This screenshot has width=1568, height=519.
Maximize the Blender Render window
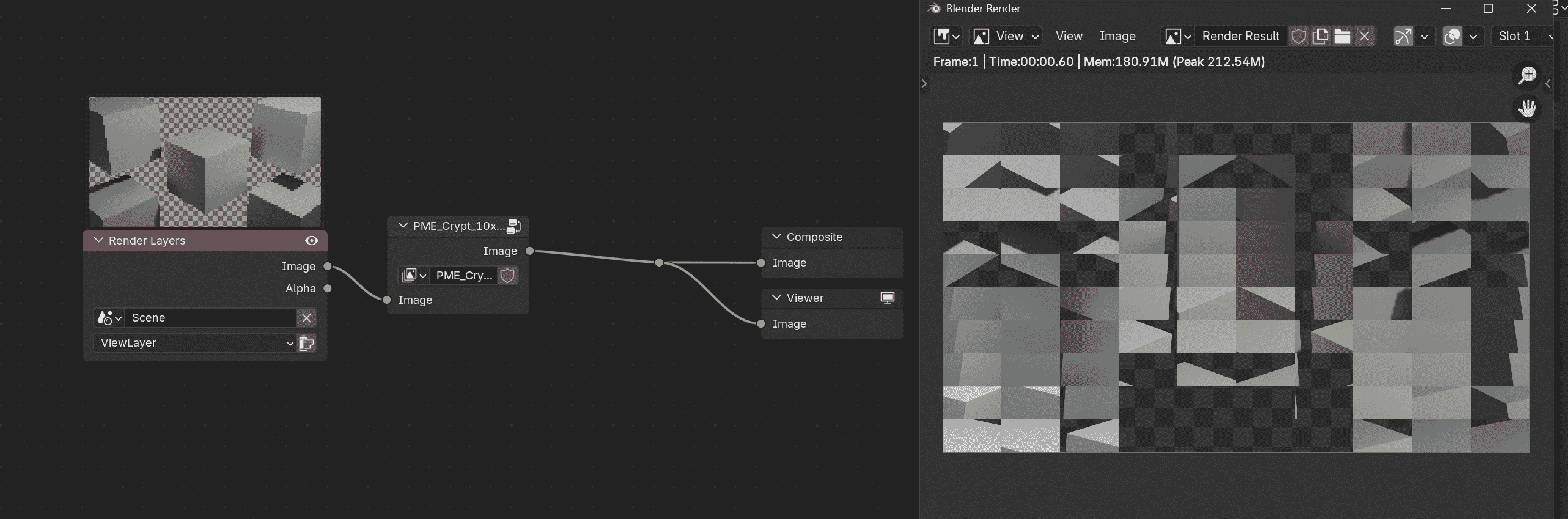click(x=1489, y=8)
